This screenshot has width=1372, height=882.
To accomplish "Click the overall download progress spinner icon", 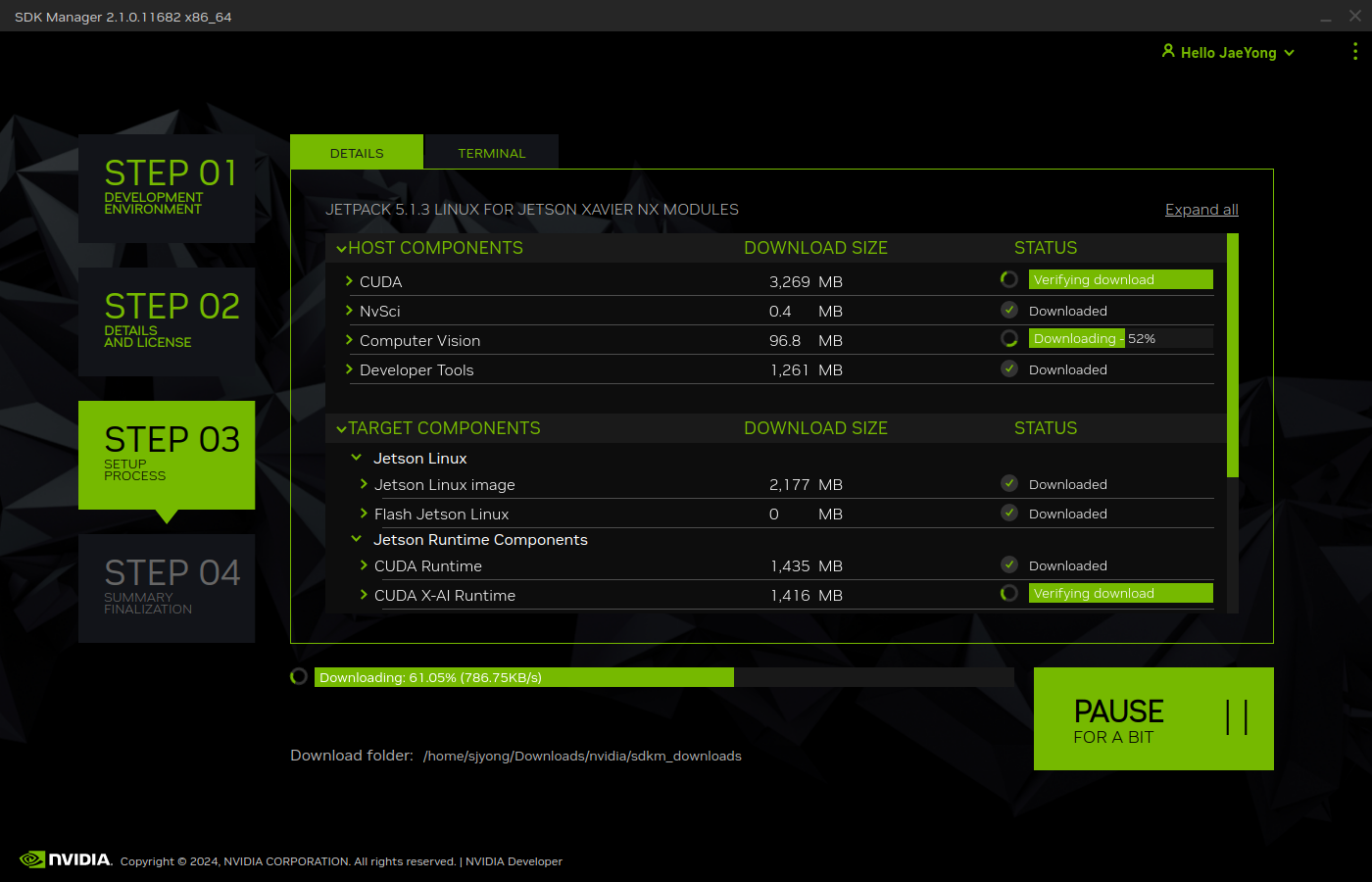I will tap(299, 676).
